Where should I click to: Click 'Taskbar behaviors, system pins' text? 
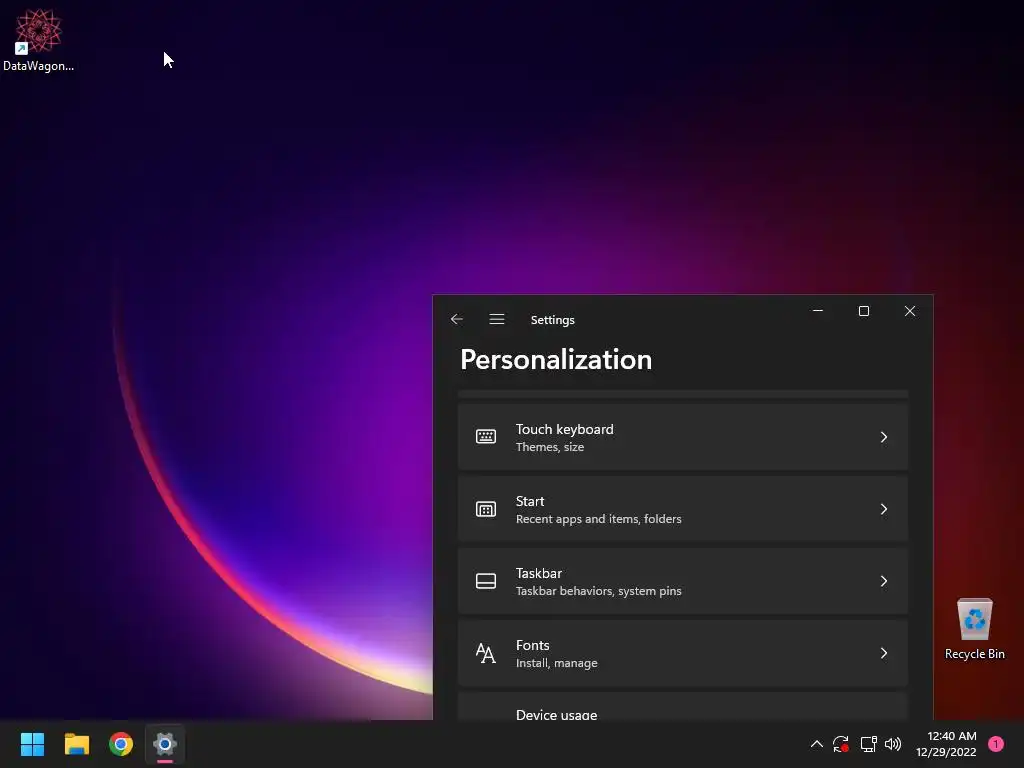click(599, 591)
